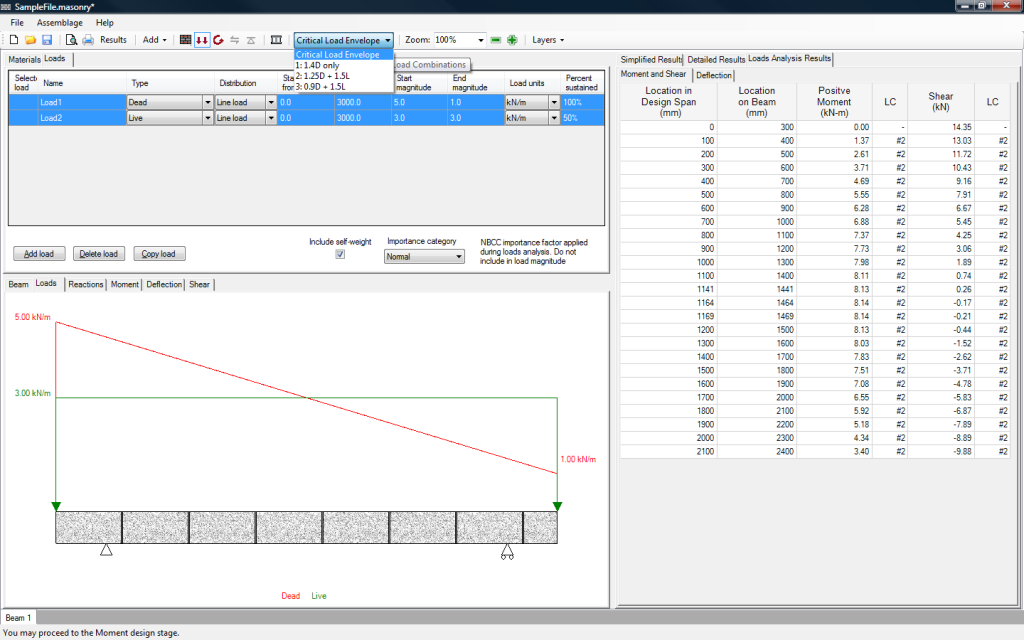This screenshot has height=640, width=1024.
Task: Open the Importance category dropdown
Action: (x=425, y=256)
